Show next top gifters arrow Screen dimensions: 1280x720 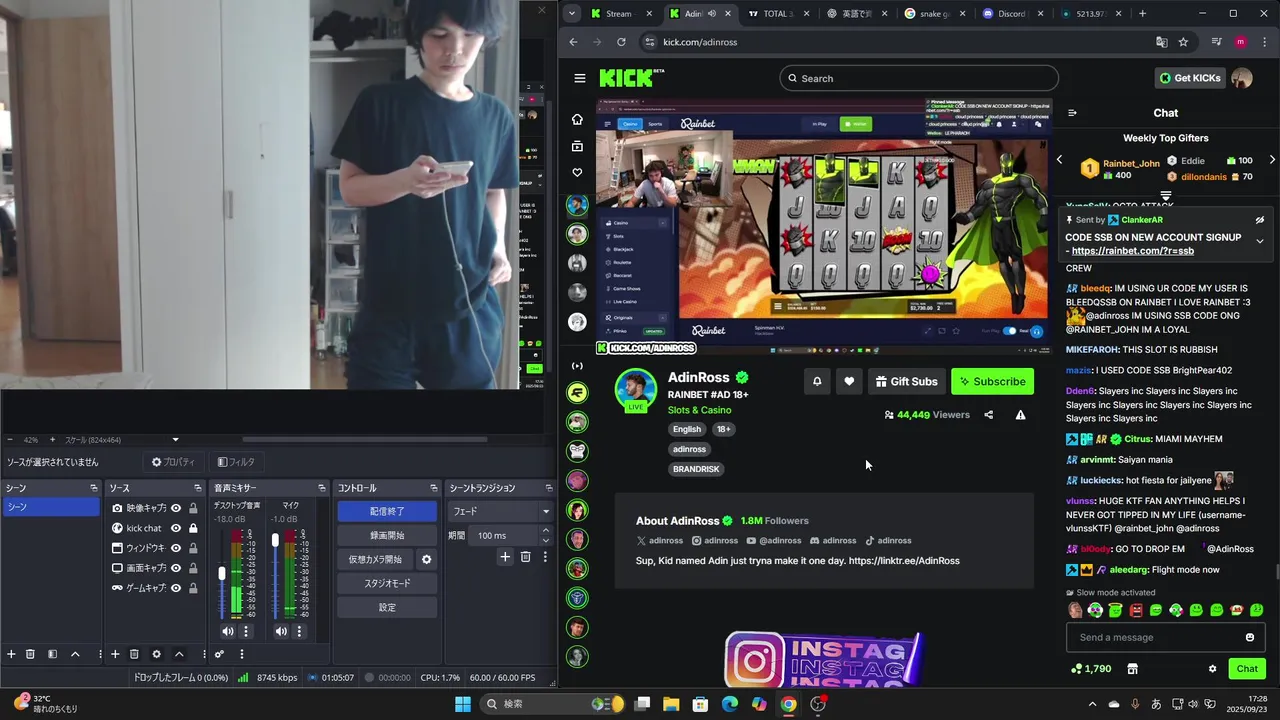(1272, 160)
